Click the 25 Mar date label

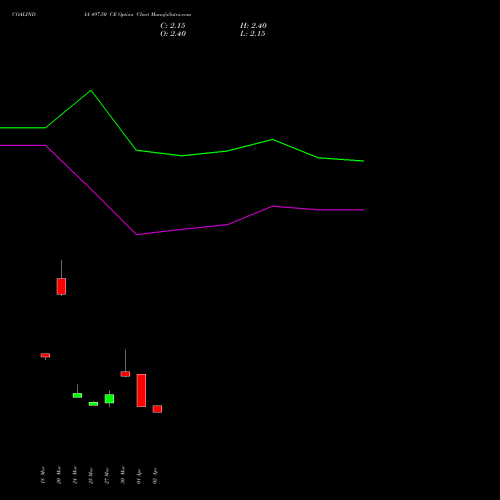point(91,475)
